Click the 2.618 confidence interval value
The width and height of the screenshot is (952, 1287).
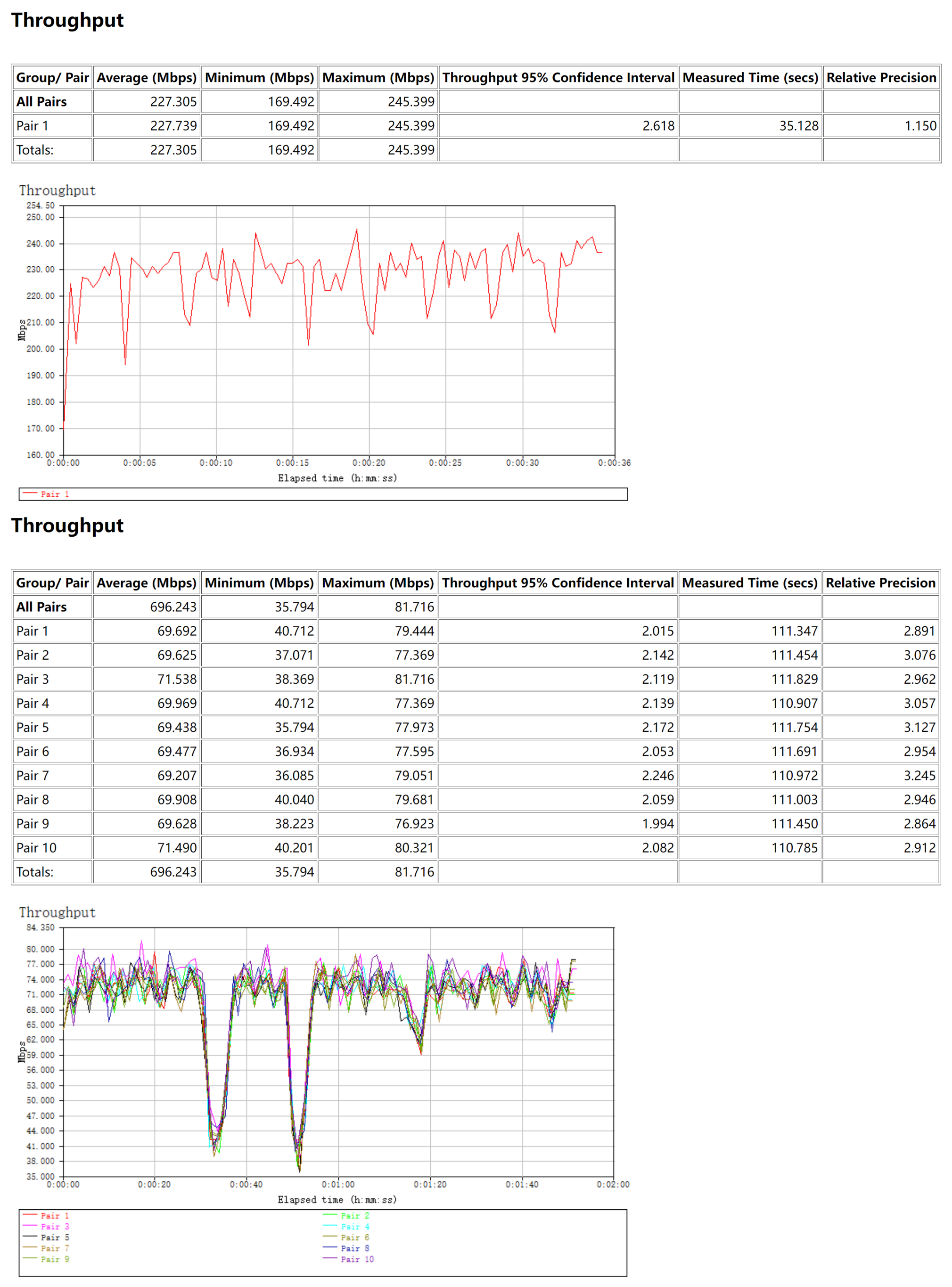point(658,126)
